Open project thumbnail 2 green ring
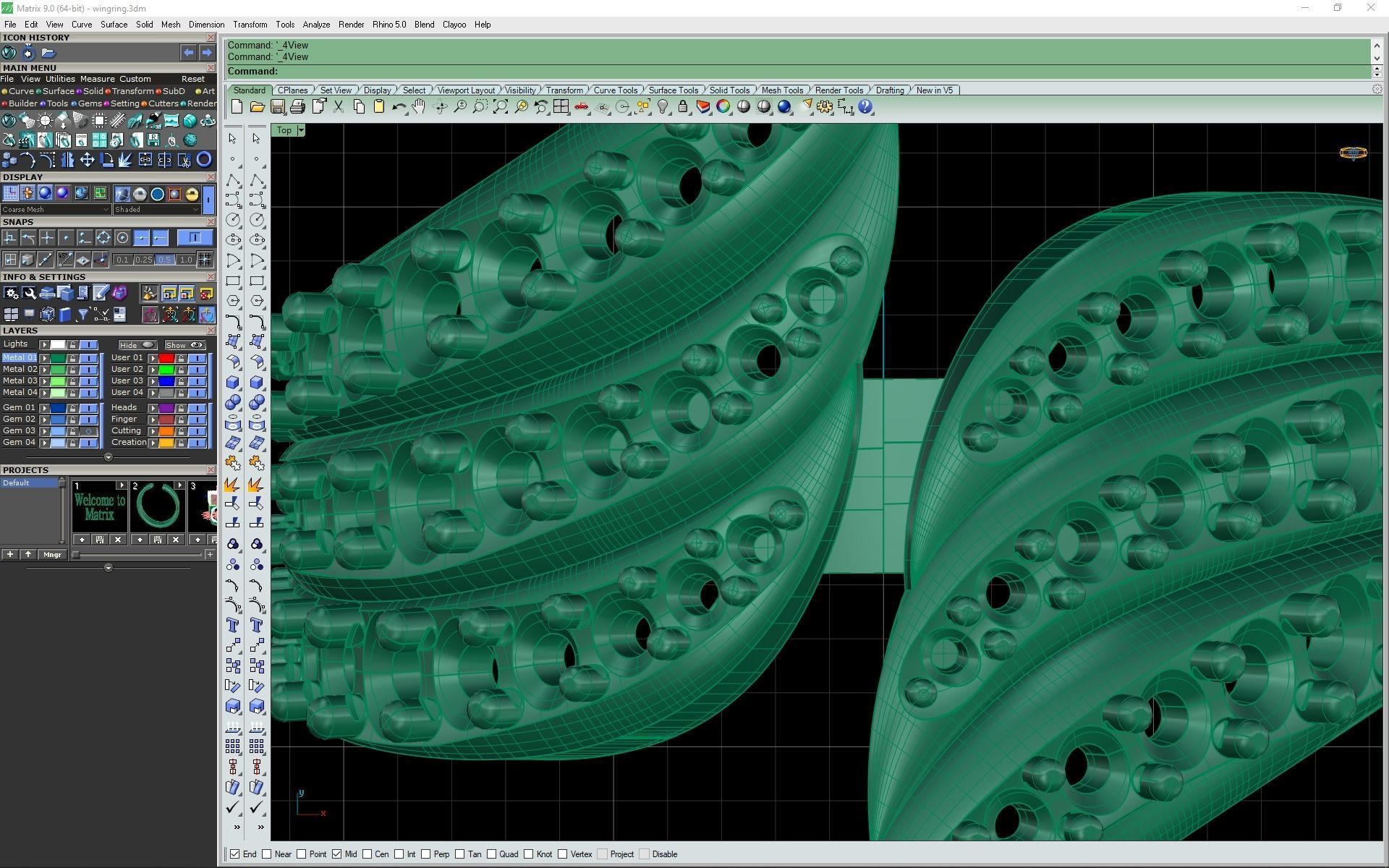The width and height of the screenshot is (1389, 868). (x=158, y=506)
